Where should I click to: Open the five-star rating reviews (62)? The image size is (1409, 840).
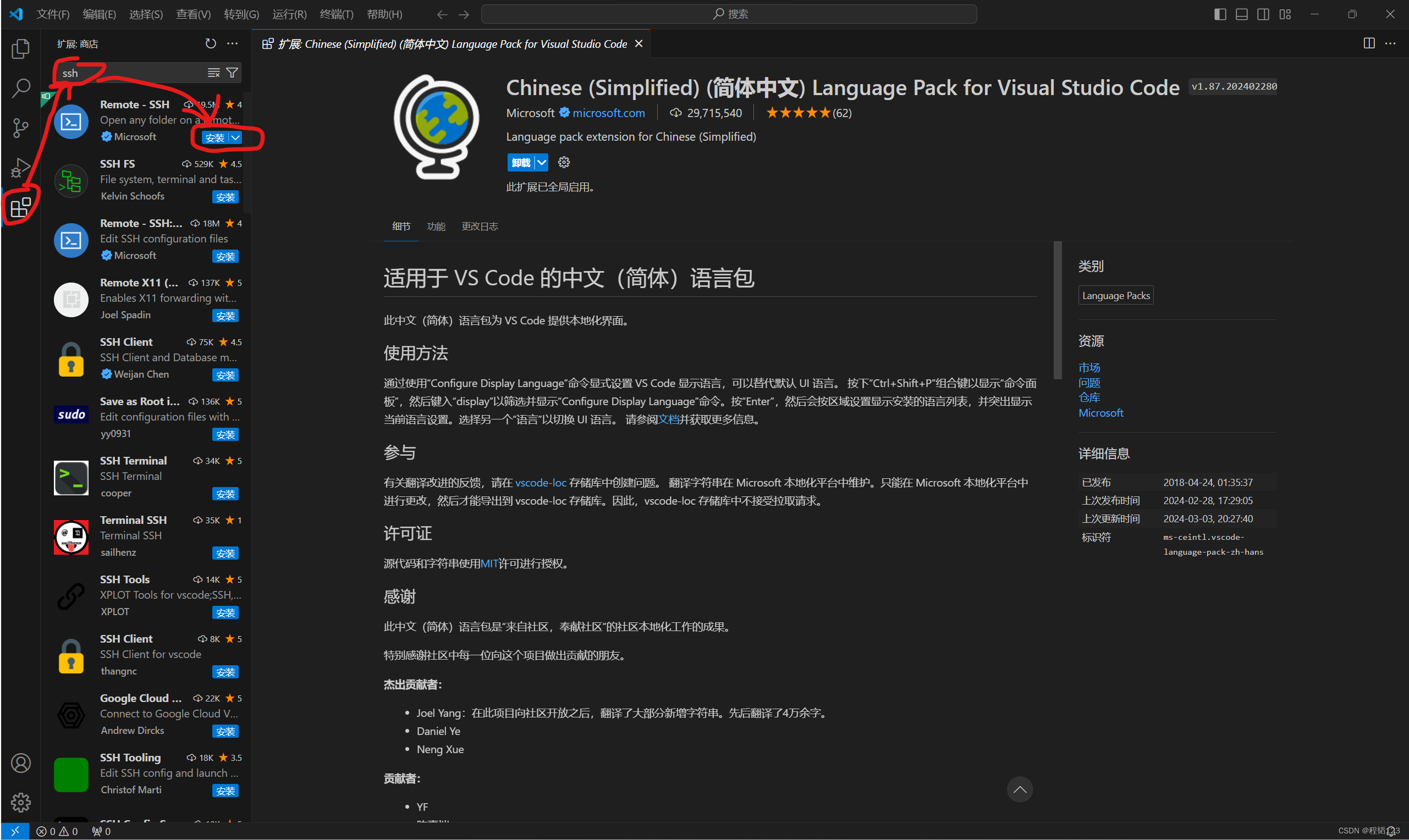tap(809, 113)
